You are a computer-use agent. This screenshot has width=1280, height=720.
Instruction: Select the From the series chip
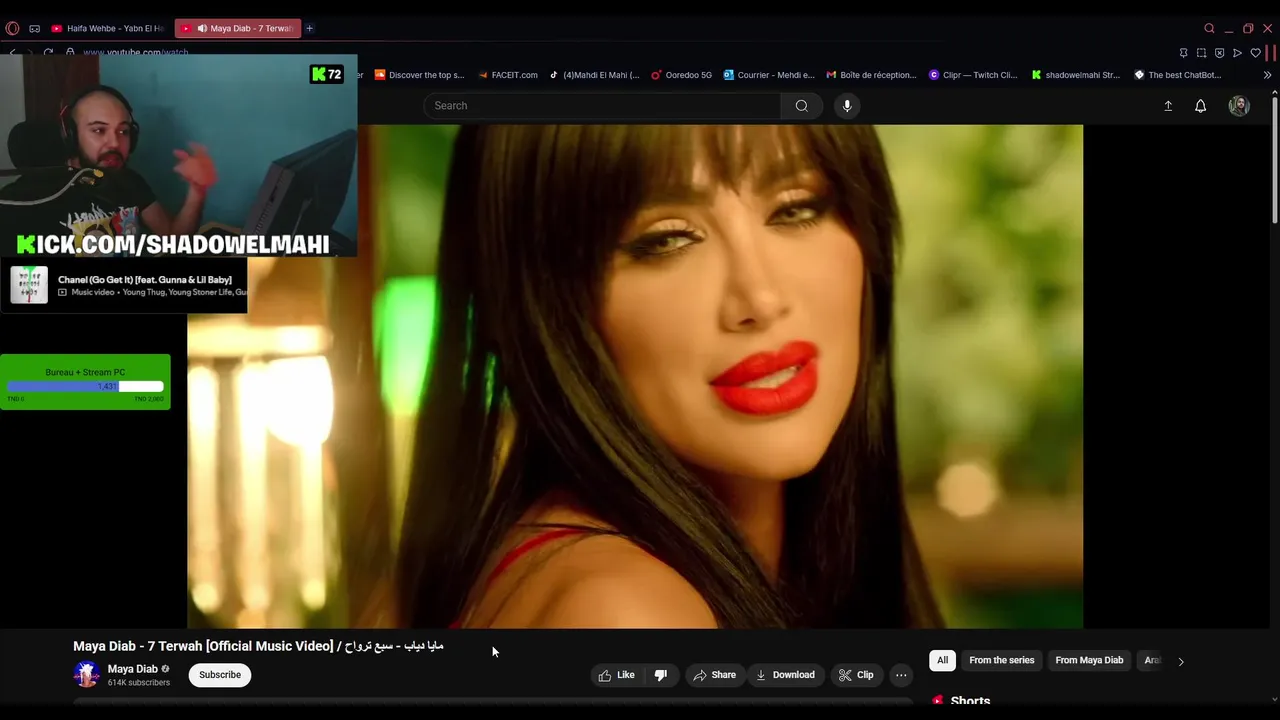click(1001, 660)
